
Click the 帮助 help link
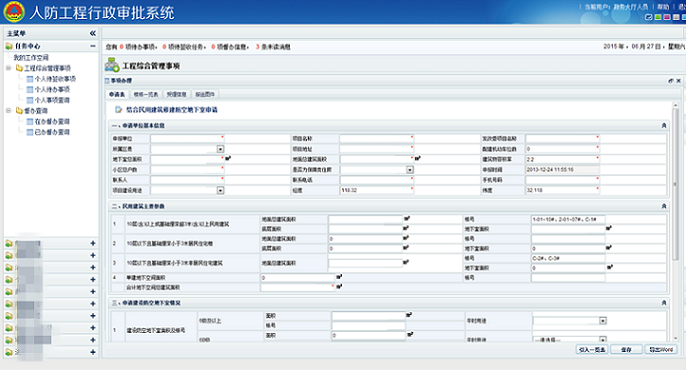coord(663,7)
